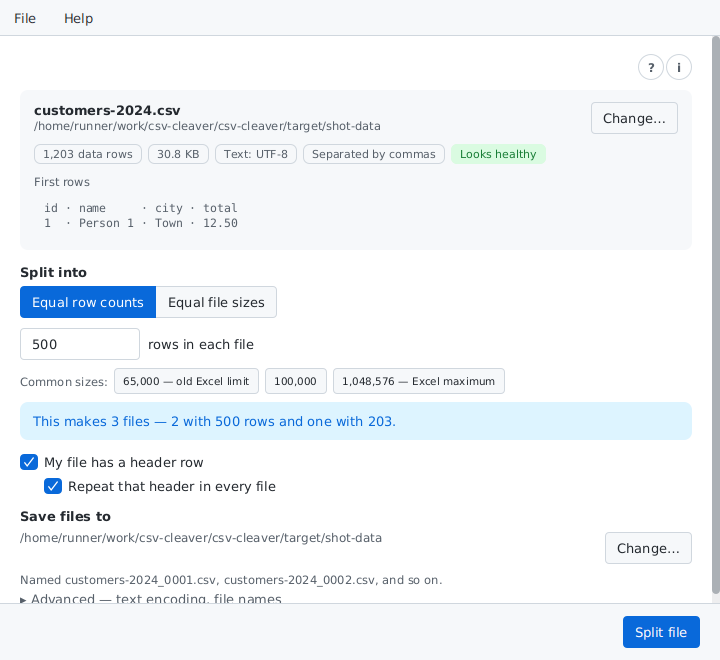720x660 pixels.
Task: Click the 'Split into' heading
Action: (x=53, y=272)
